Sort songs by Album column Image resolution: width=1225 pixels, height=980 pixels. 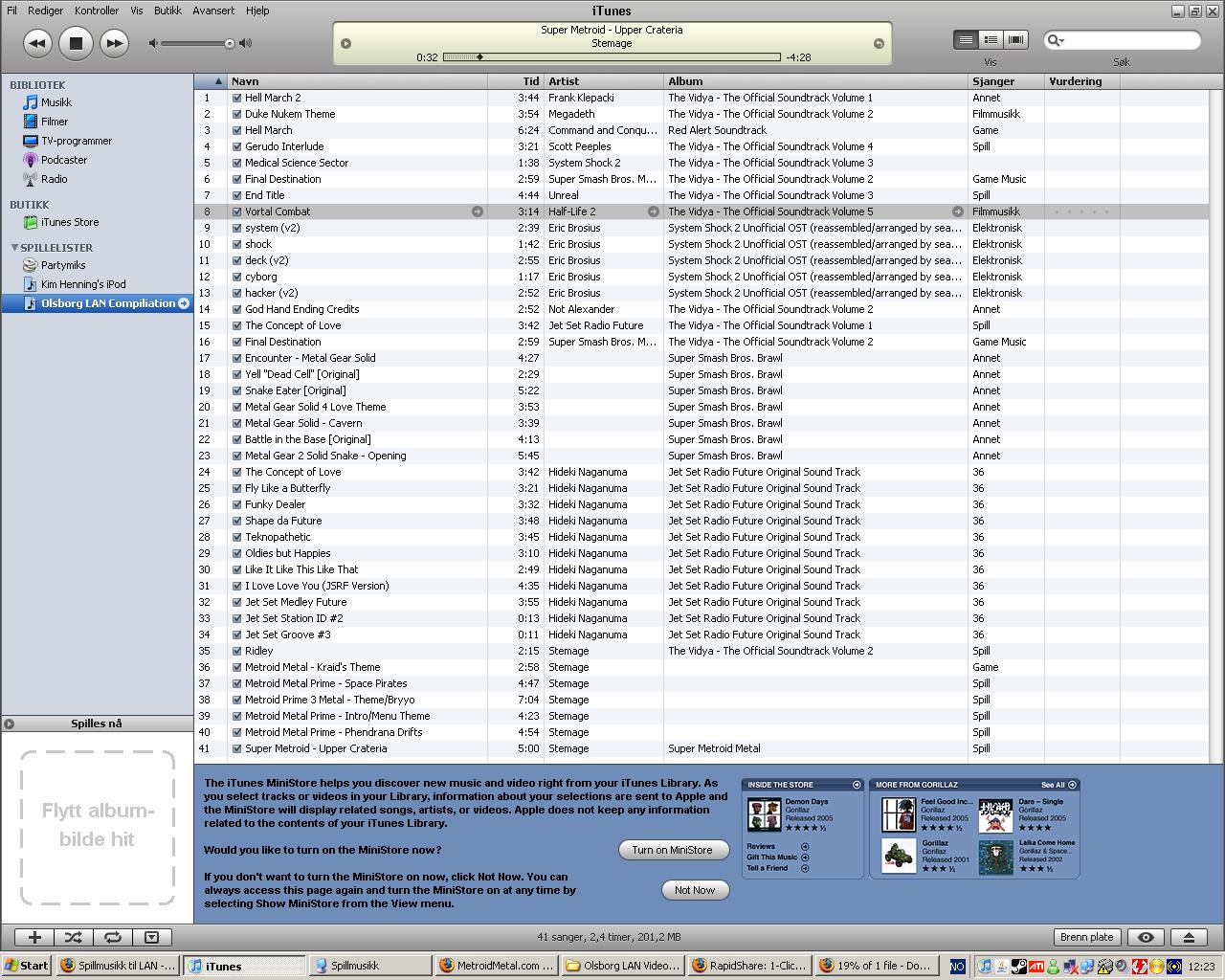pos(816,81)
